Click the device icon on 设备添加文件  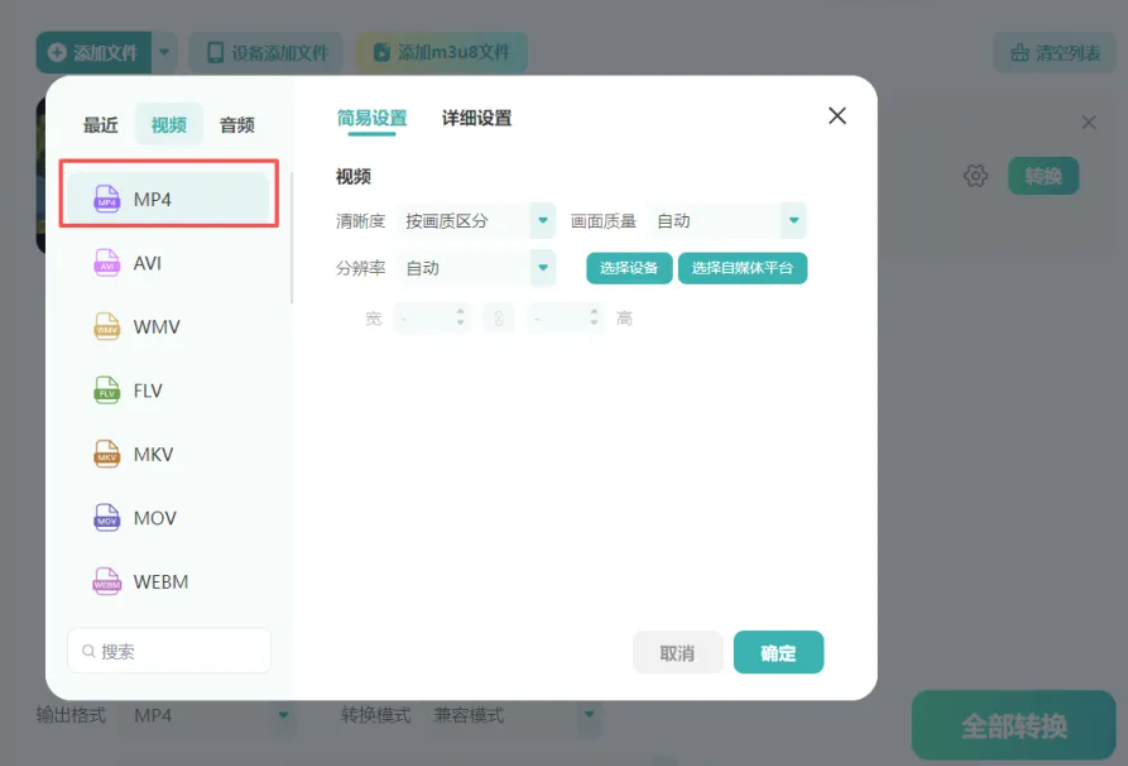[215, 53]
